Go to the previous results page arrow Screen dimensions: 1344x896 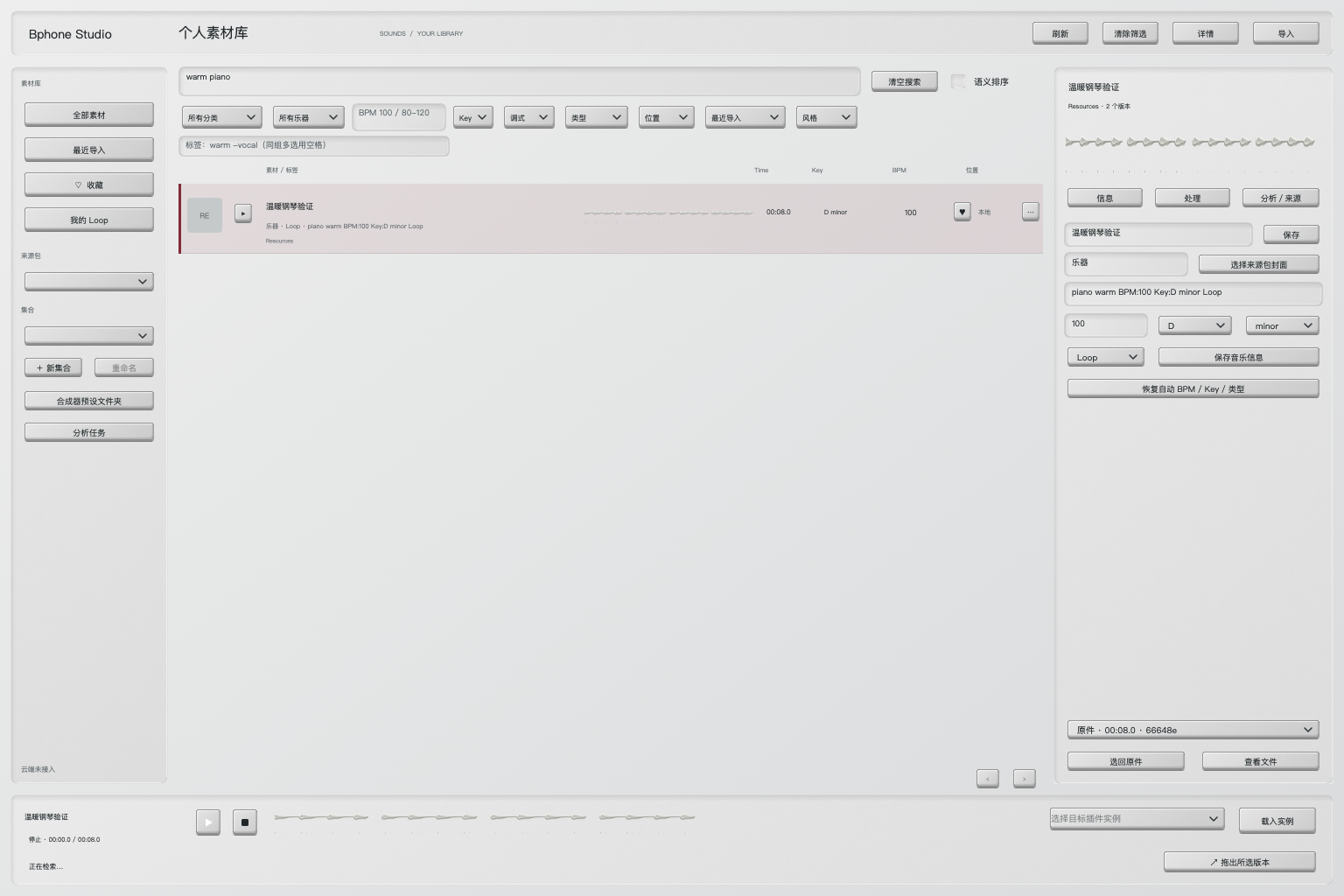point(988,778)
